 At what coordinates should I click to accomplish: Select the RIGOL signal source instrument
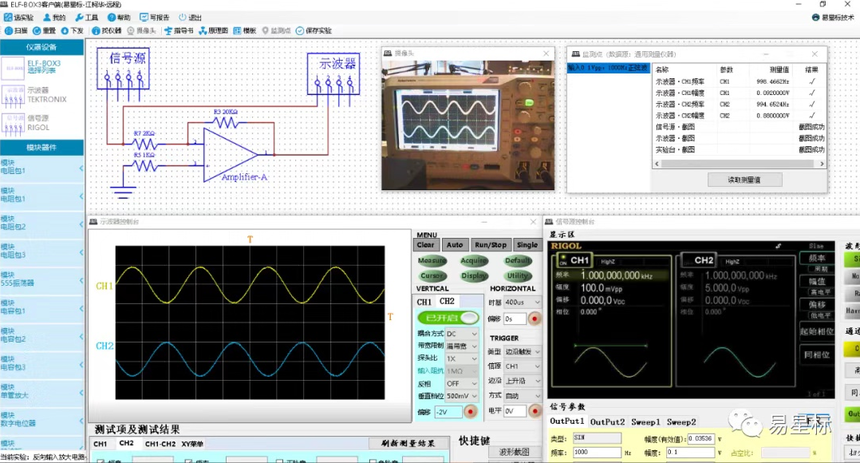click(x=40, y=125)
